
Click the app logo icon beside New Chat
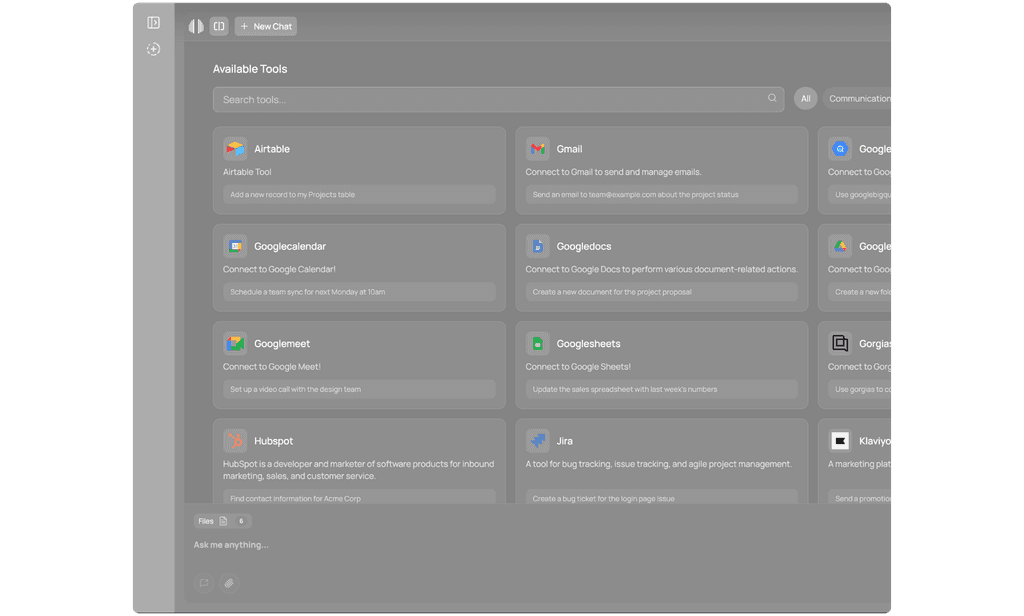pos(196,26)
